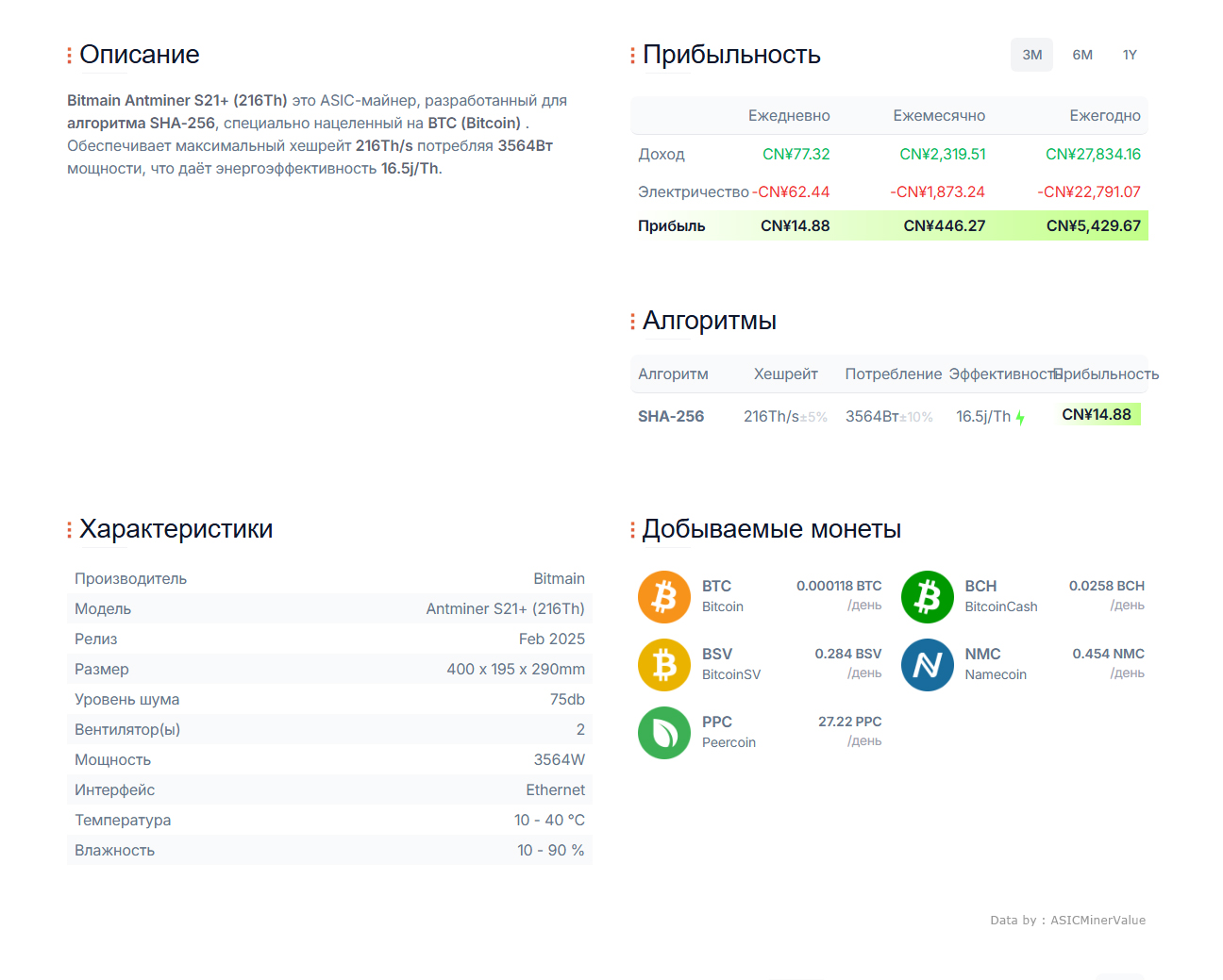Click the Namecoin NMC blue icon
1223x980 pixels.
tap(928, 665)
